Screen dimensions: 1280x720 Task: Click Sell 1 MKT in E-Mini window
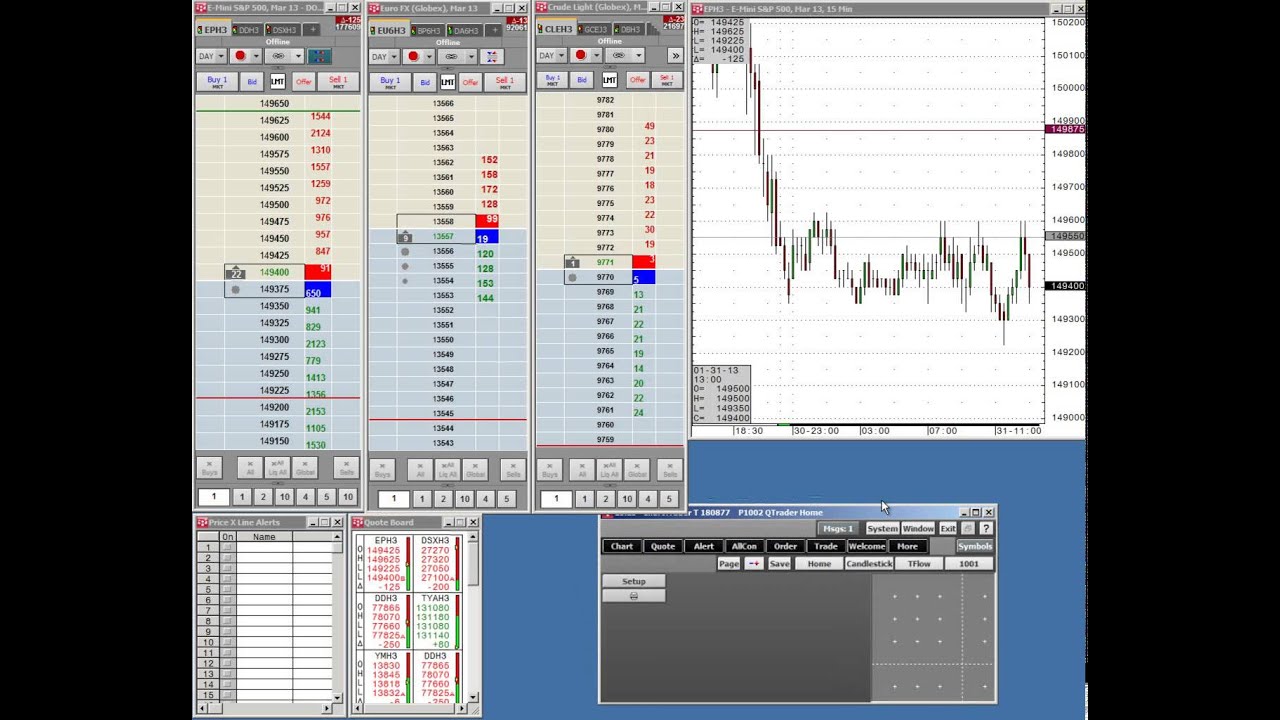tap(338, 82)
